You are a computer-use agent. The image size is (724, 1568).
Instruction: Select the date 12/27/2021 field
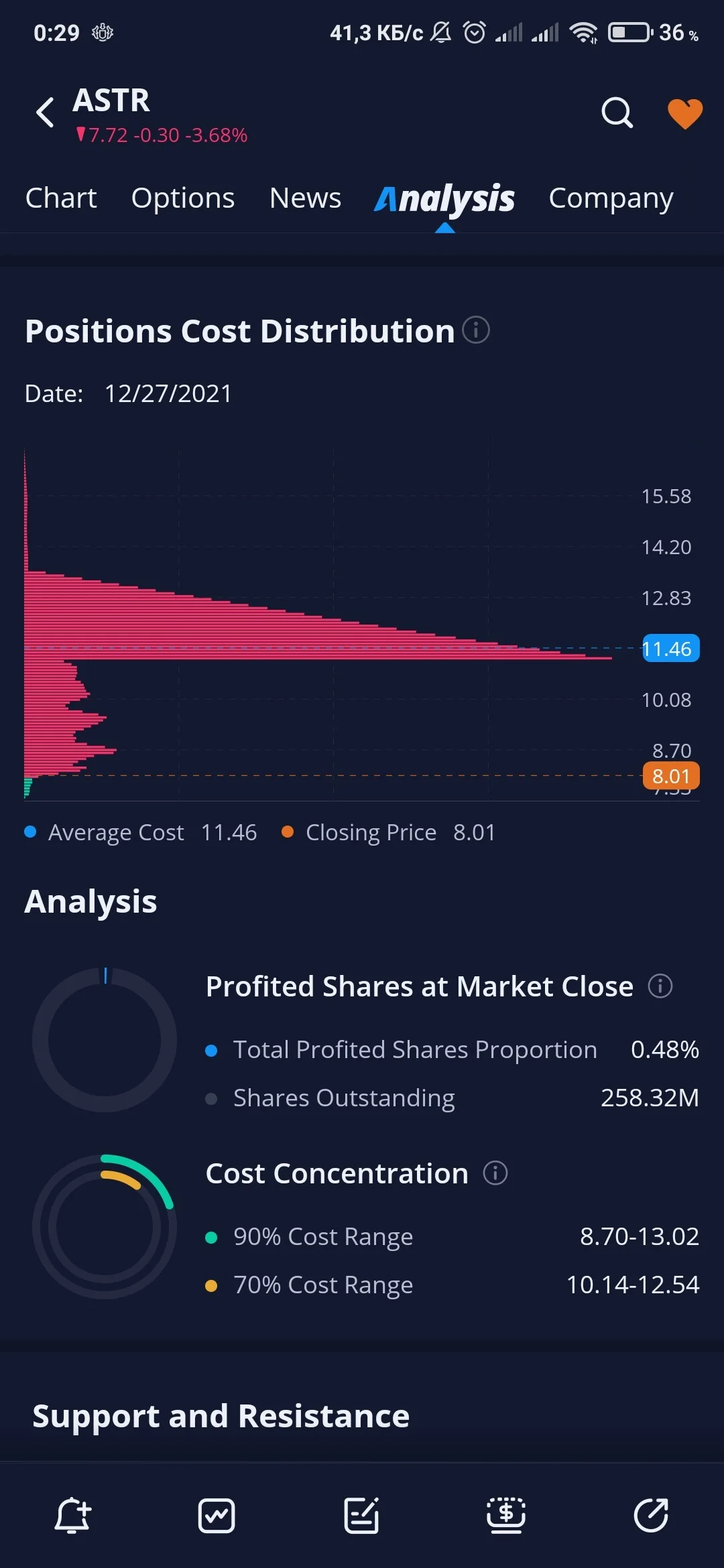pyautogui.click(x=168, y=393)
